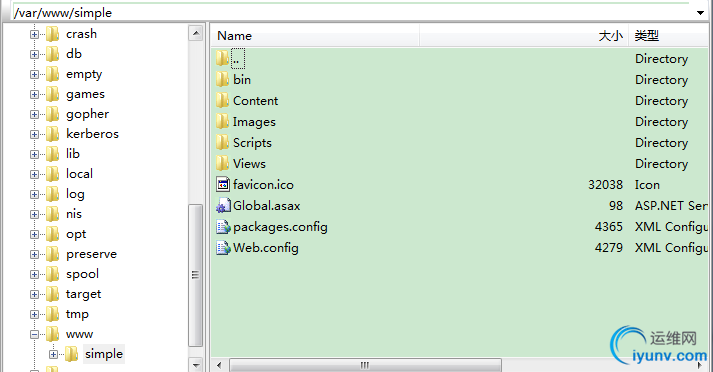Click the nis folder icon in tree
Viewport: 713px width, 372px height.
point(53,214)
